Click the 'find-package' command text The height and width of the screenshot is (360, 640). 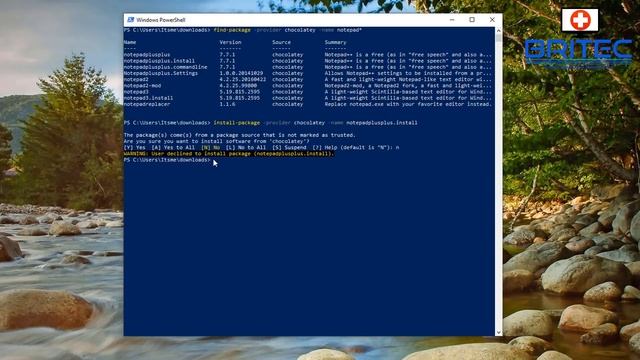coord(232,30)
